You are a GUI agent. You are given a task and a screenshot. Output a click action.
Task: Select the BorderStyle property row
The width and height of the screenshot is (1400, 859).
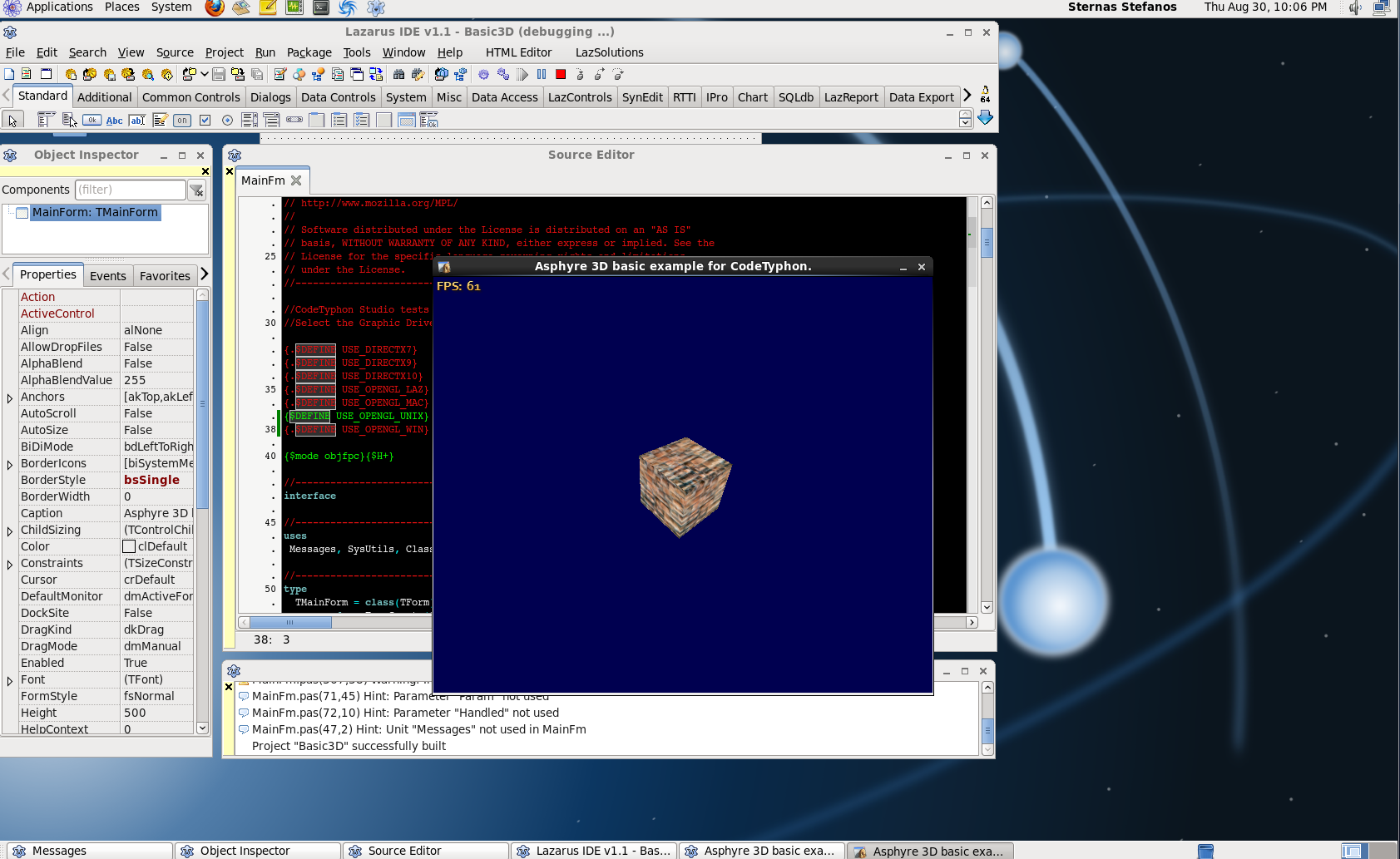click(106, 480)
